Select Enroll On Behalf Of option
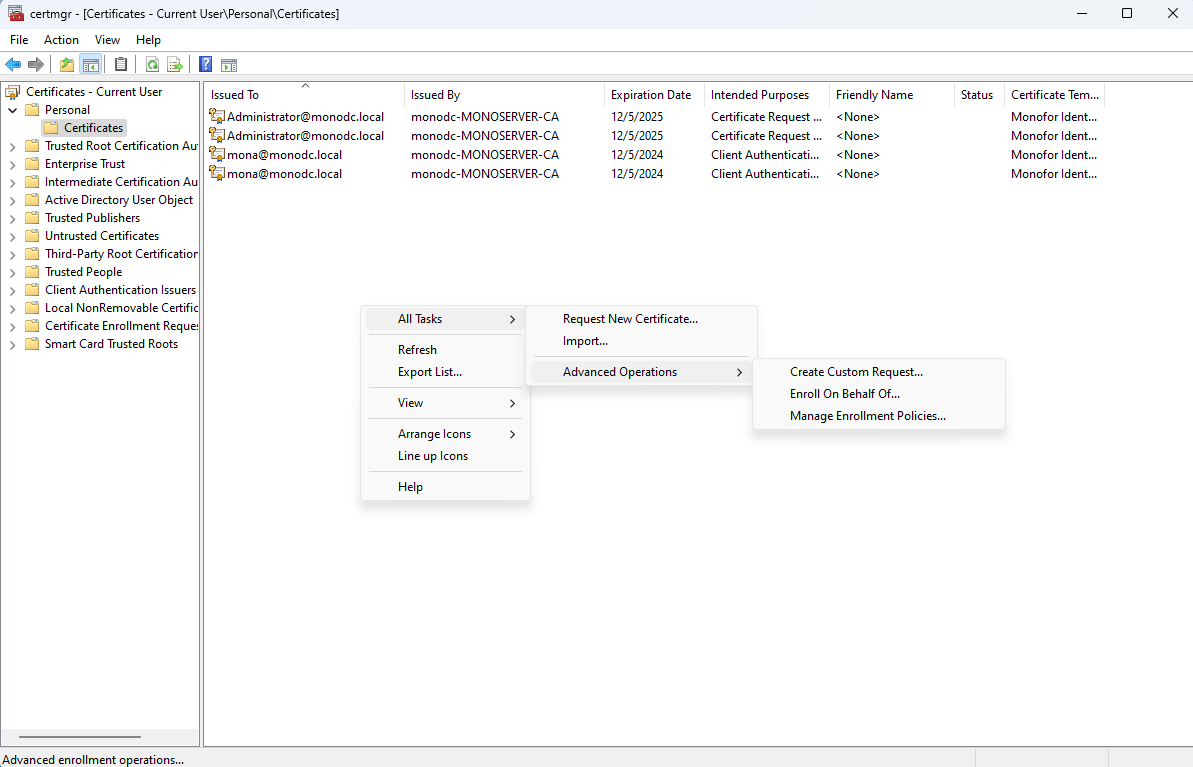This screenshot has height=767, width=1193. pyautogui.click(x=844, y=394)
